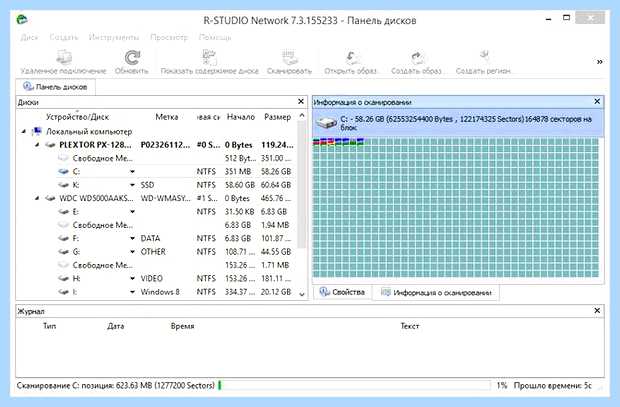Click the F: partition icon
The image size is (620, 407).
63,239
